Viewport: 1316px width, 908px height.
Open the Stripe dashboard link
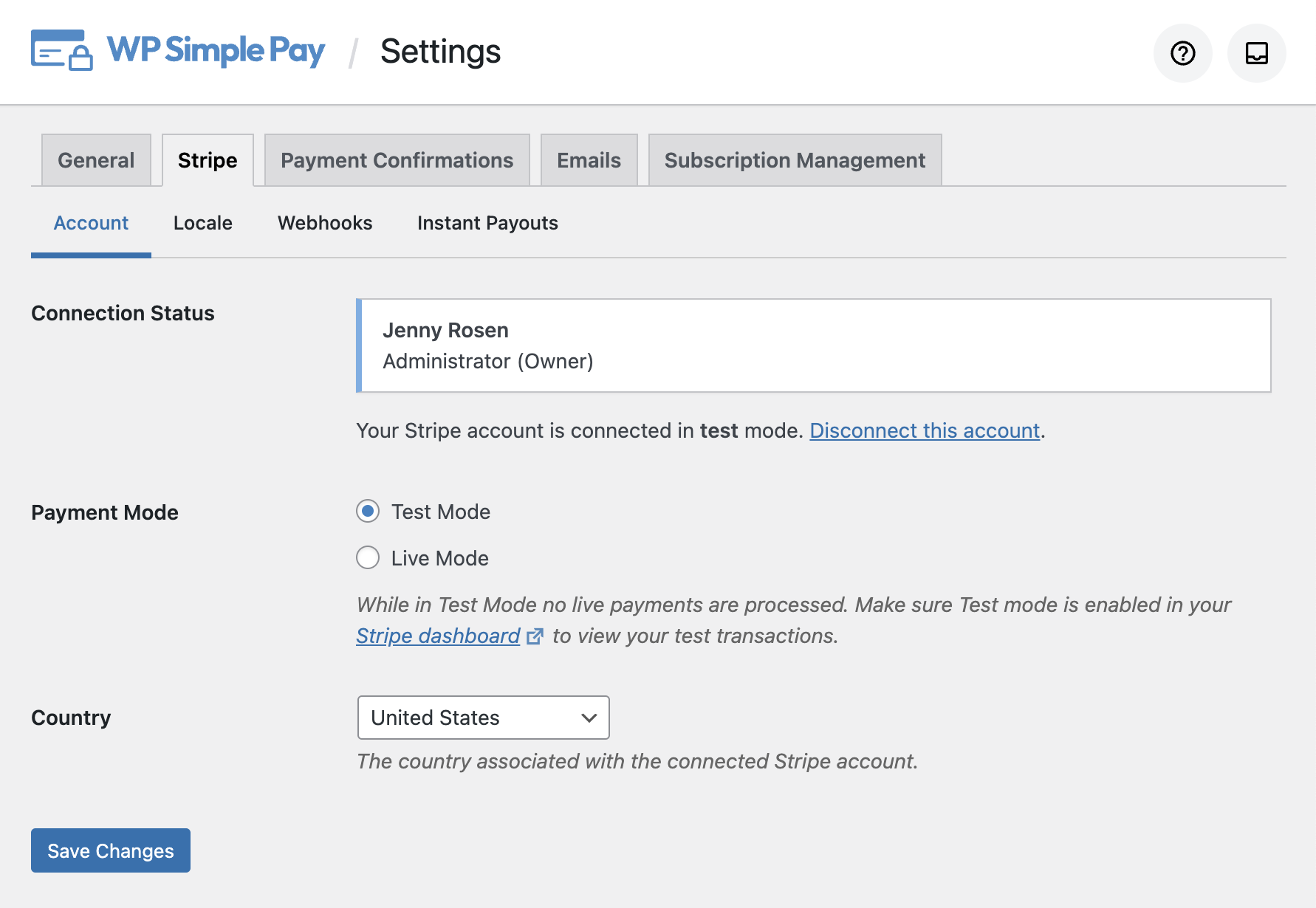(438, 636)
